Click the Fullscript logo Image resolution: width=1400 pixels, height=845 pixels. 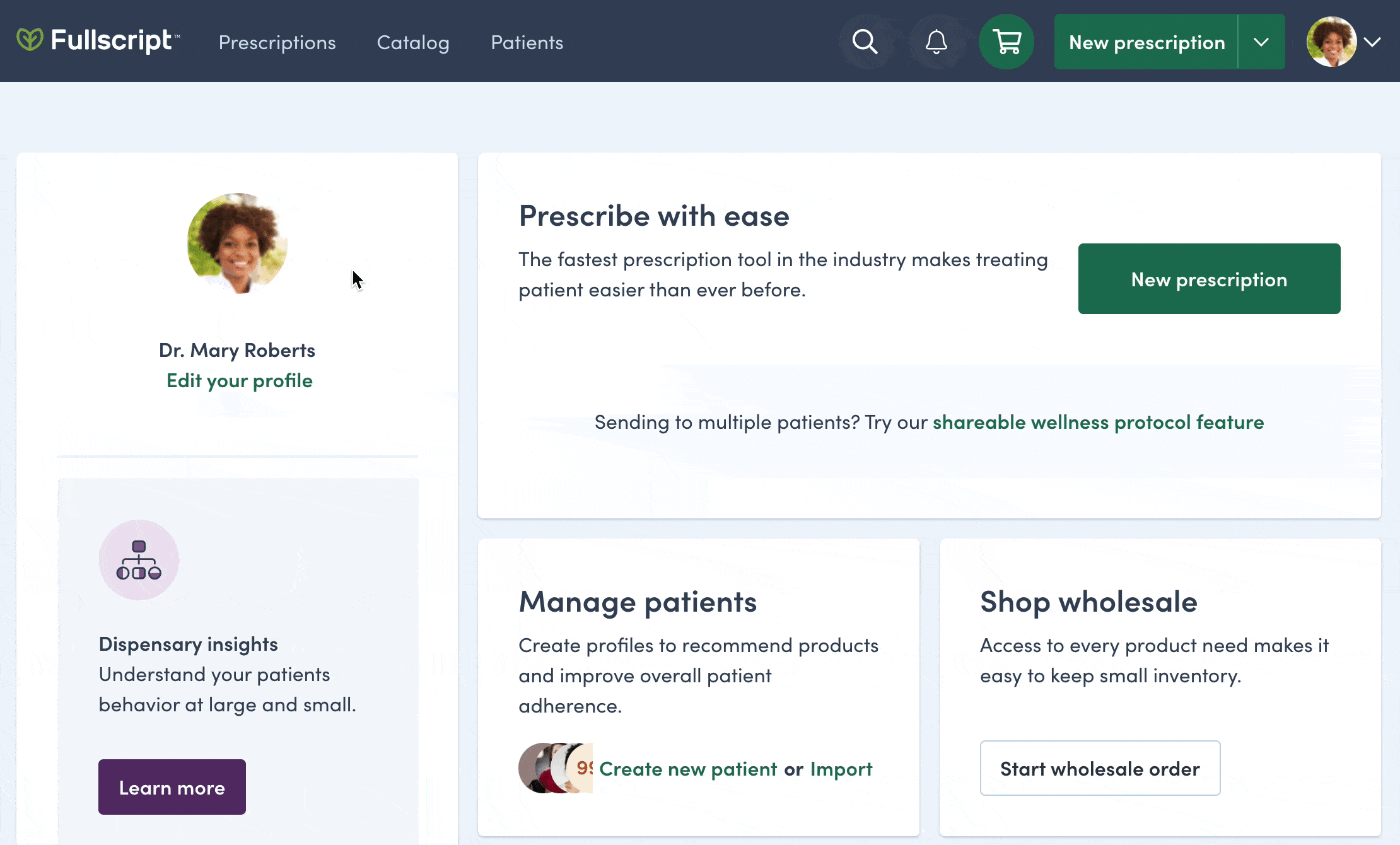click(98, 41)
